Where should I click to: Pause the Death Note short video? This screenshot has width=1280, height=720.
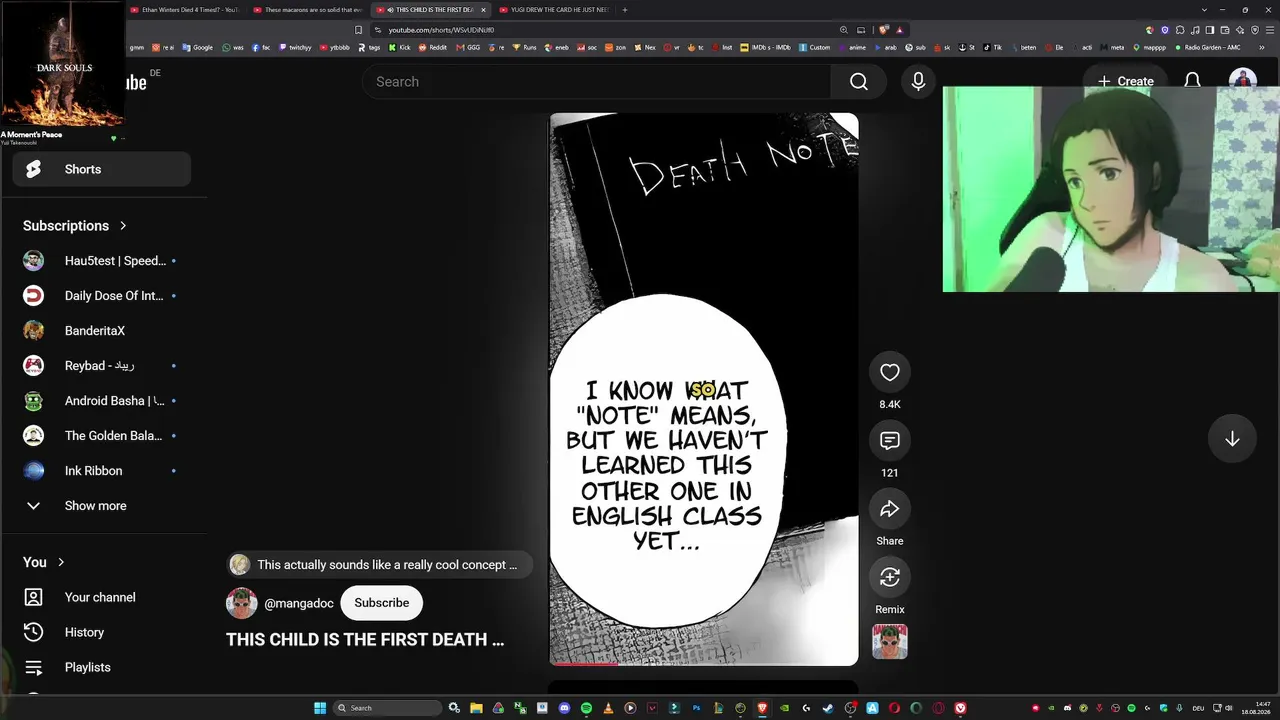coord(704,389)
